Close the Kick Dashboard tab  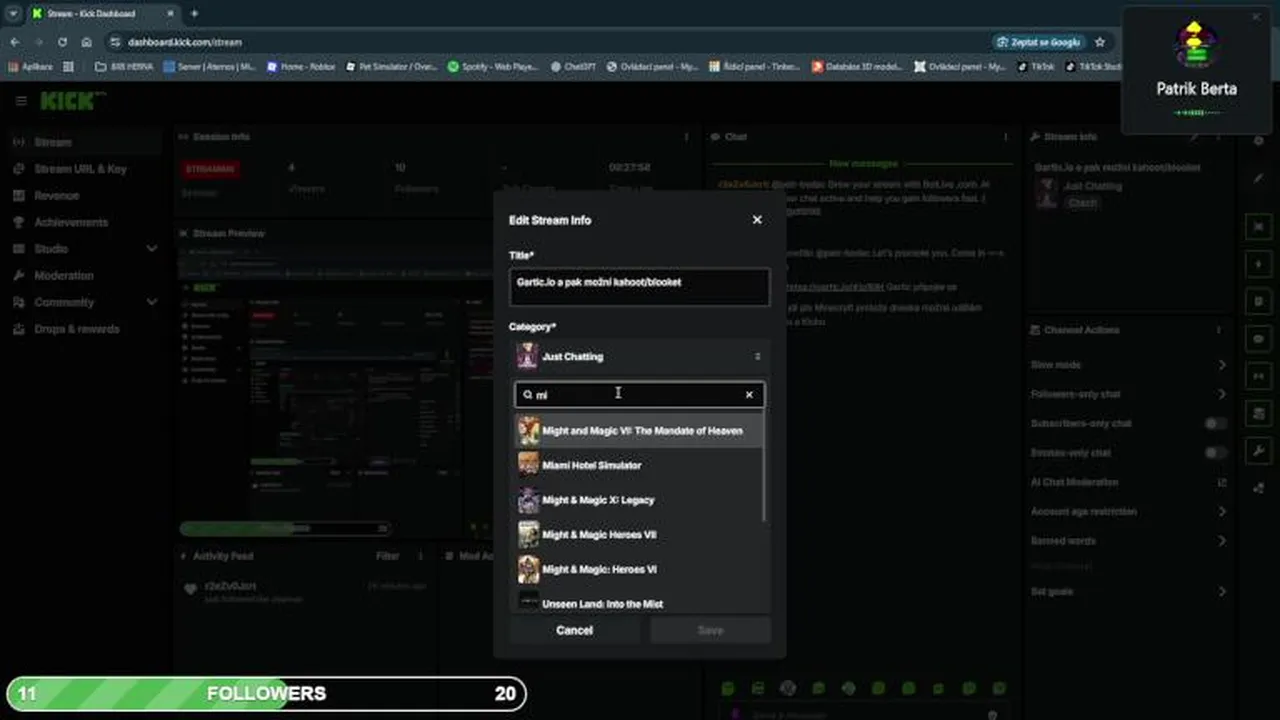169,14
